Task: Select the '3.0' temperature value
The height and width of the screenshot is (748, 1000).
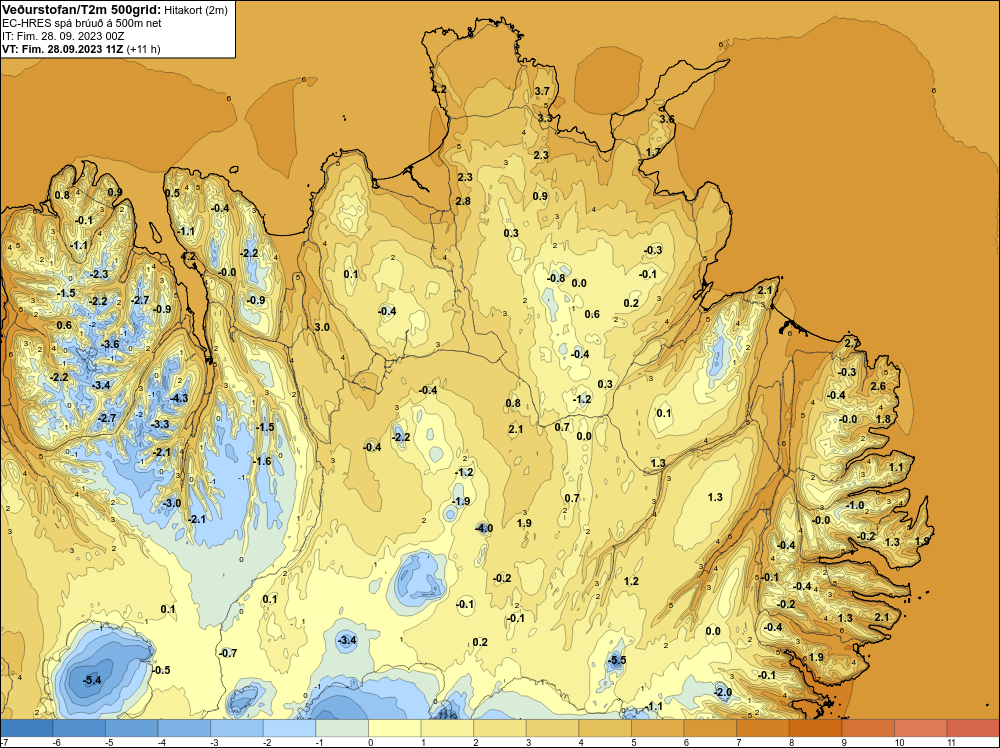Action: (x=322, y=327)
